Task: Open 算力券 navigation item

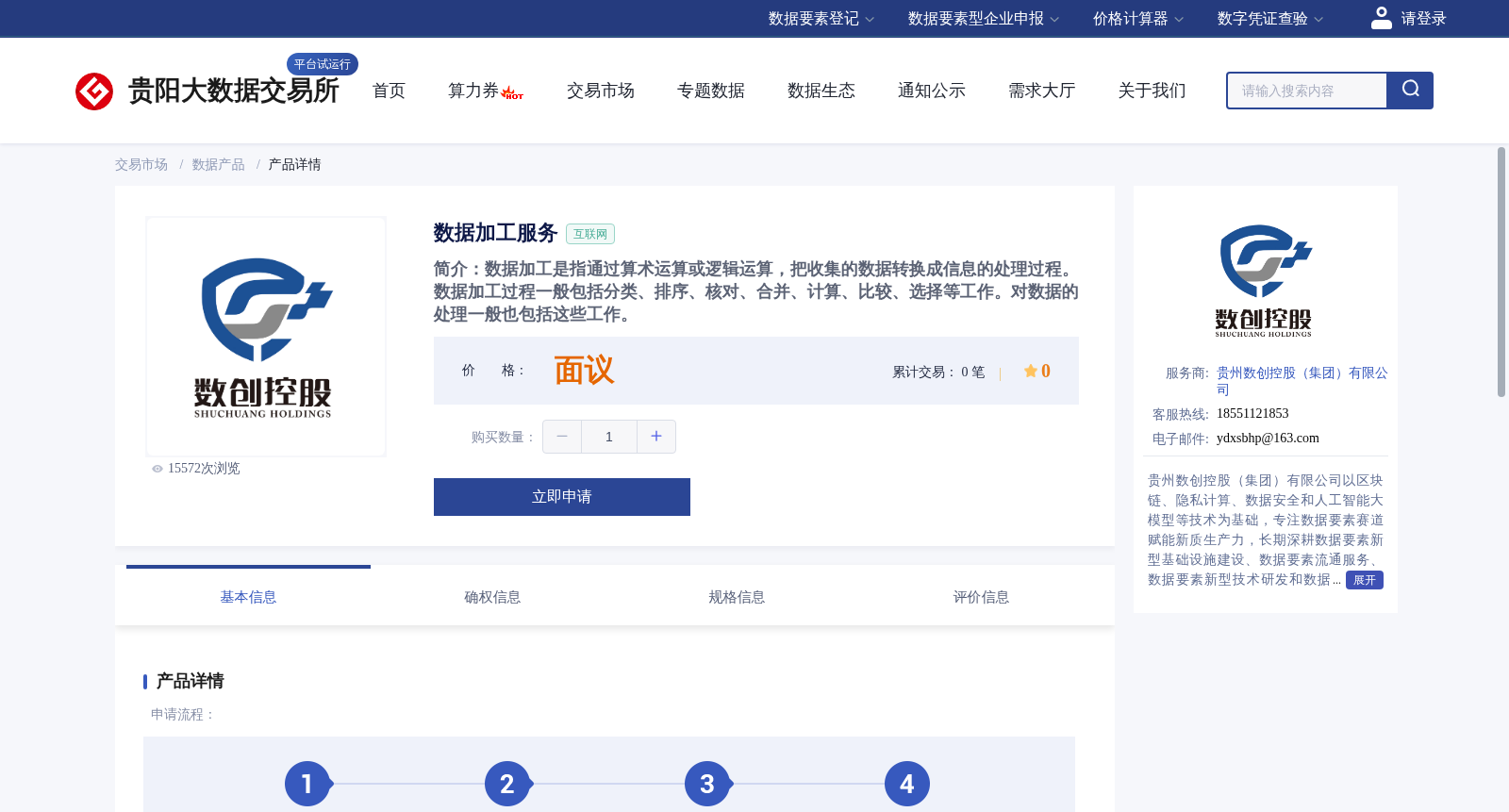Action: 473,91
